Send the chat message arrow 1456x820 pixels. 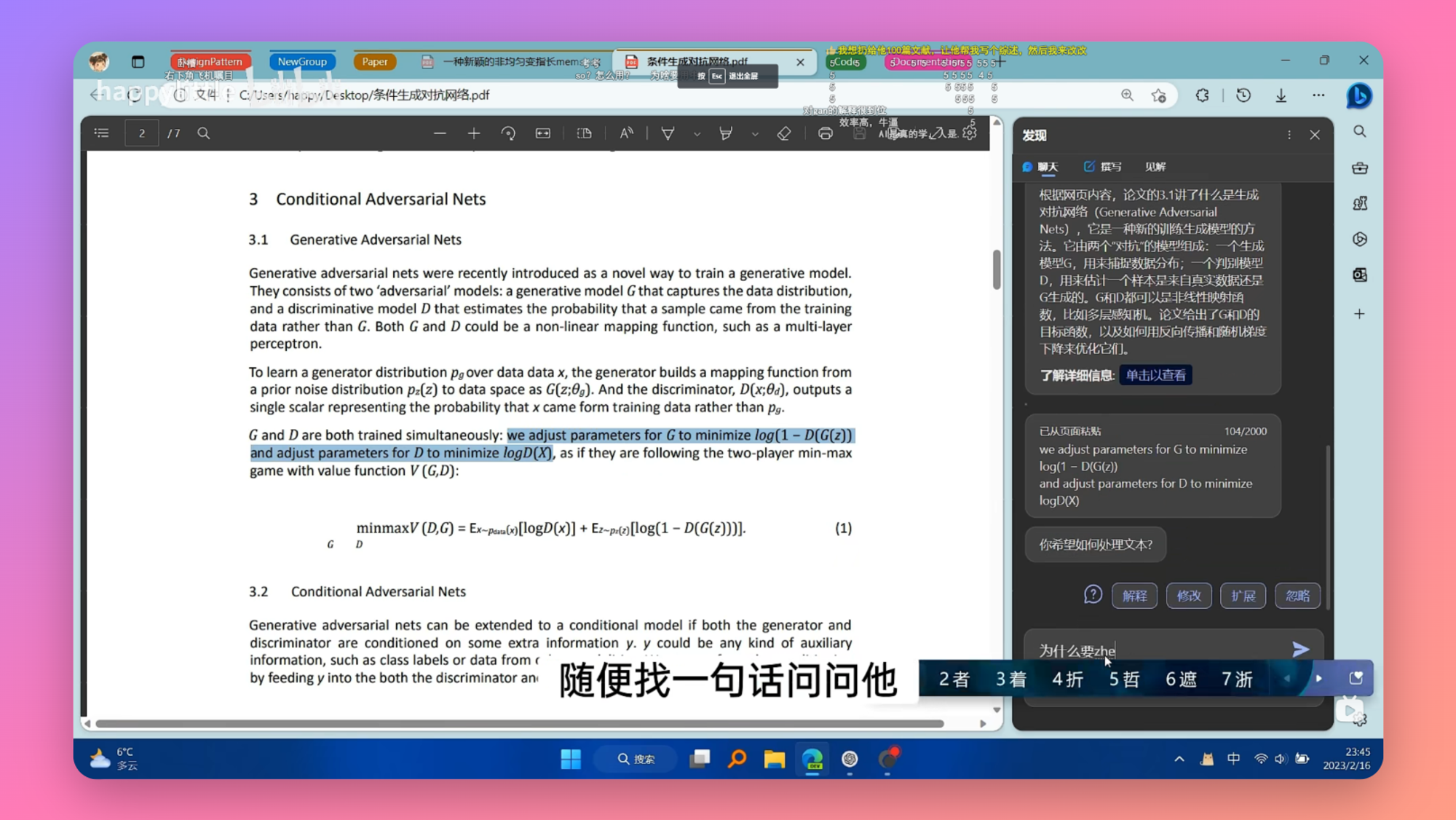pyautogui.click(x=1300, y=649)
